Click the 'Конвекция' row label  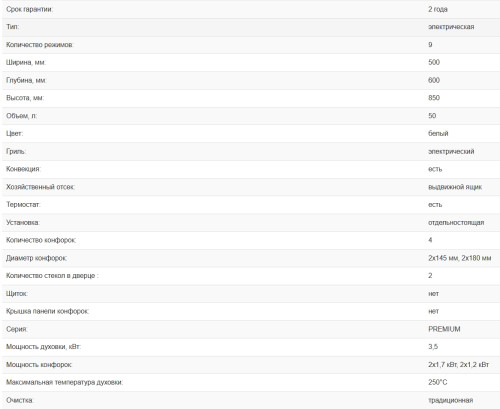coord(23,169)
